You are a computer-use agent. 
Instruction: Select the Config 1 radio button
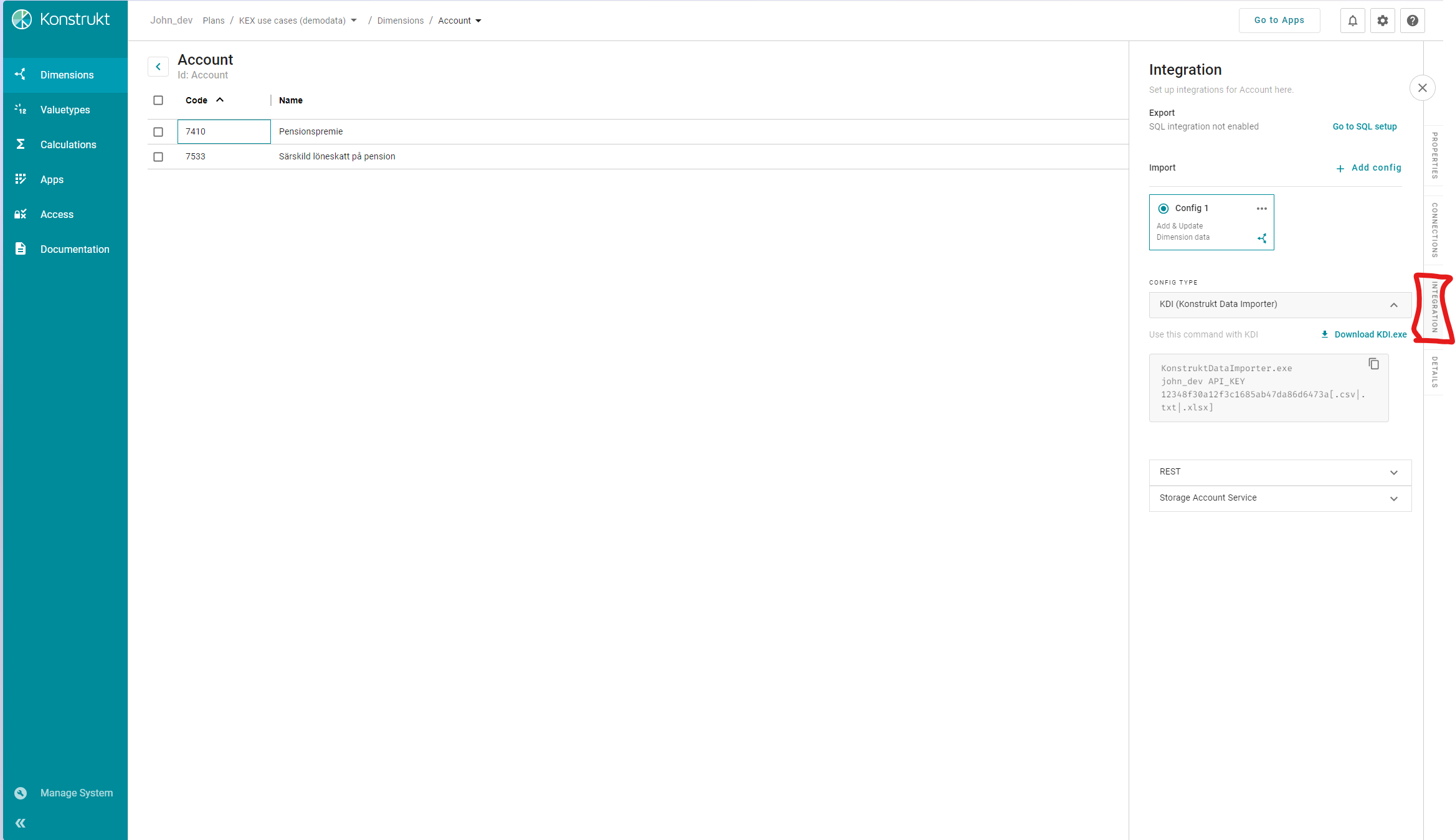[1163, 209]
